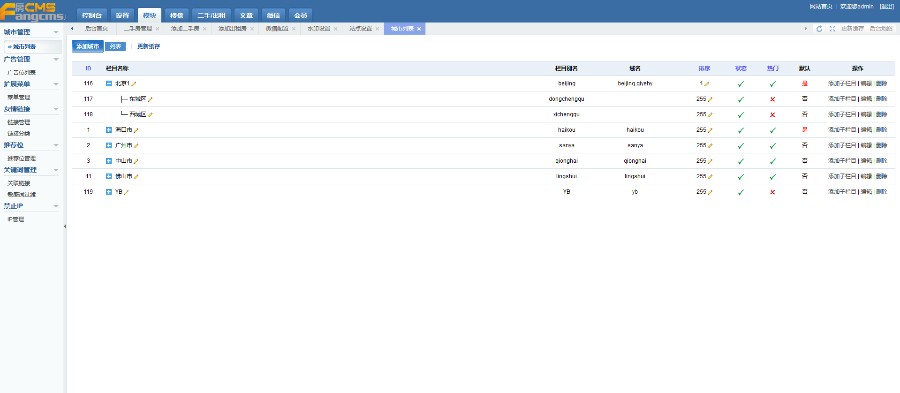Click 添加子栏目 link in YB row

[x=842, y=192]
